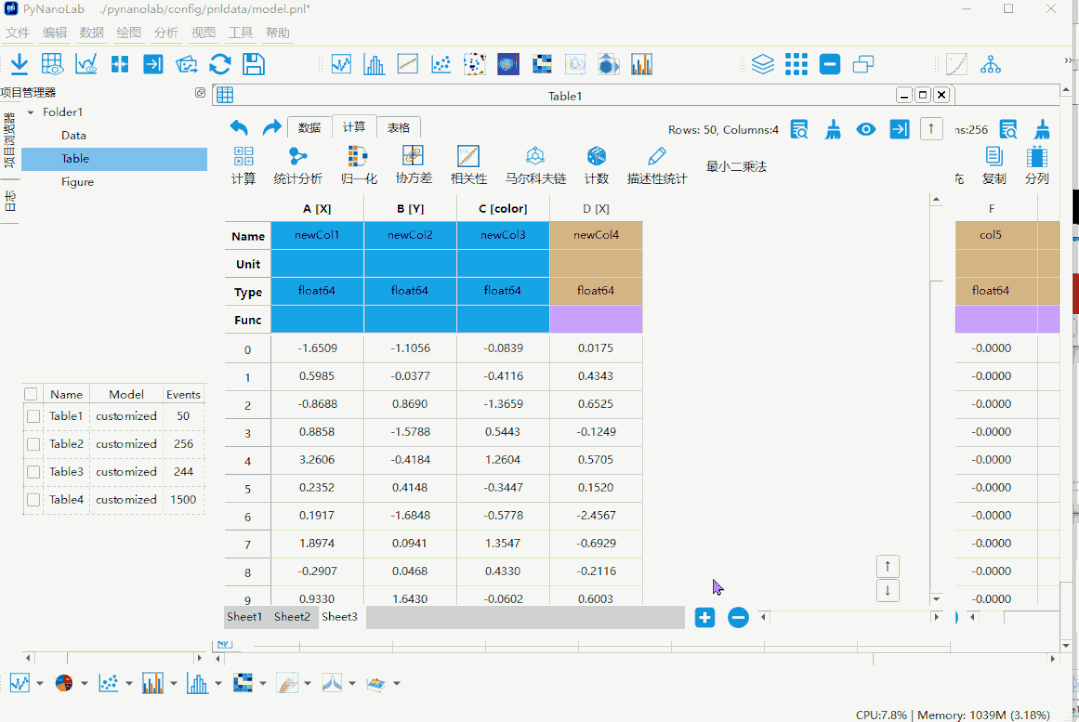Click the move-up arrow button above down arrow
This screenshot has height=722, width=1079.
[x=888, y=566]
